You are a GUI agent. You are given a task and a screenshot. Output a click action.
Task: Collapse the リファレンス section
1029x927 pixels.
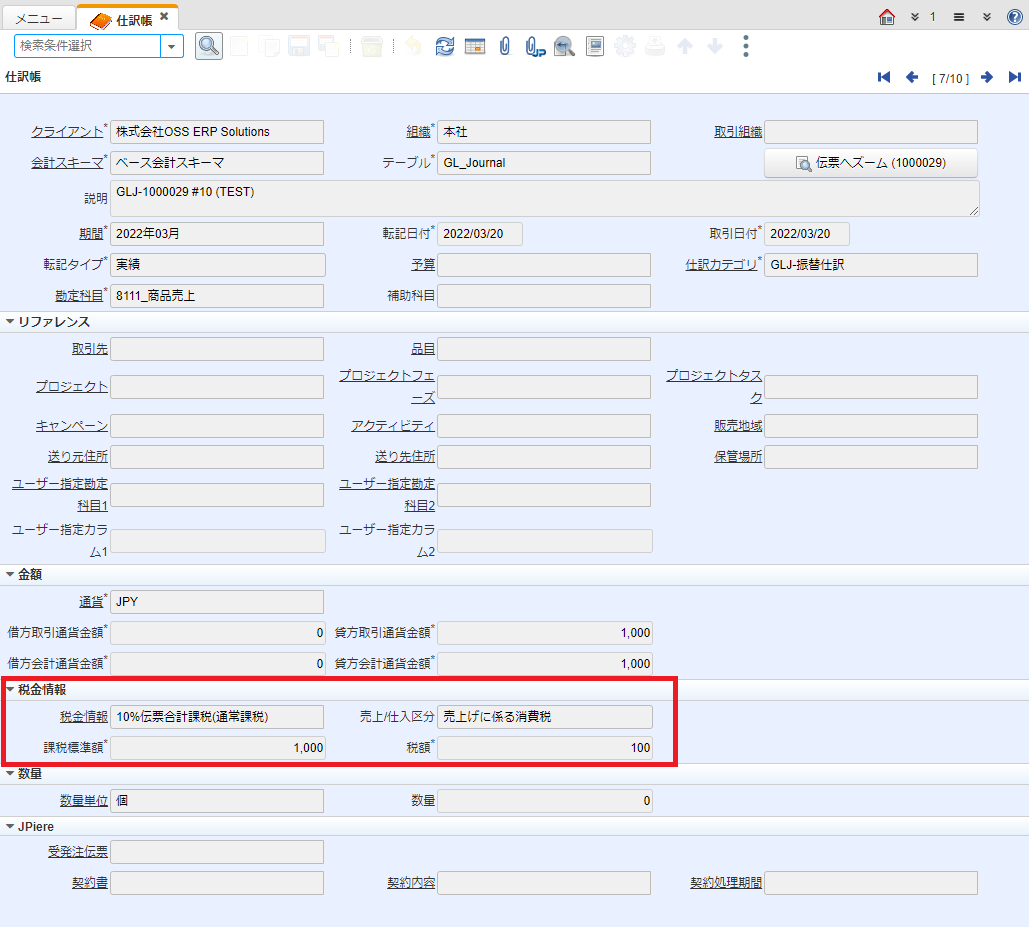(10, 321)
